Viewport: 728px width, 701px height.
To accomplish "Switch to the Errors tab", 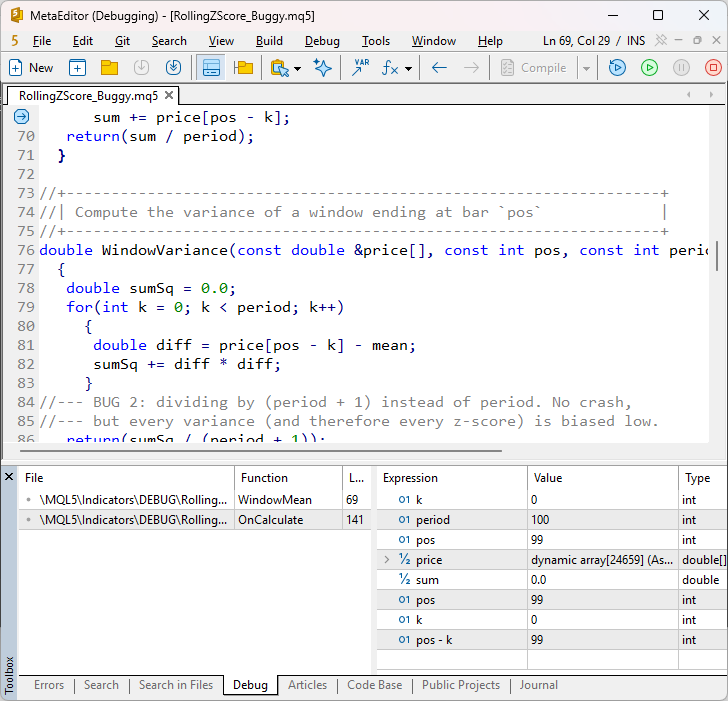I will (x=49, y=685).
